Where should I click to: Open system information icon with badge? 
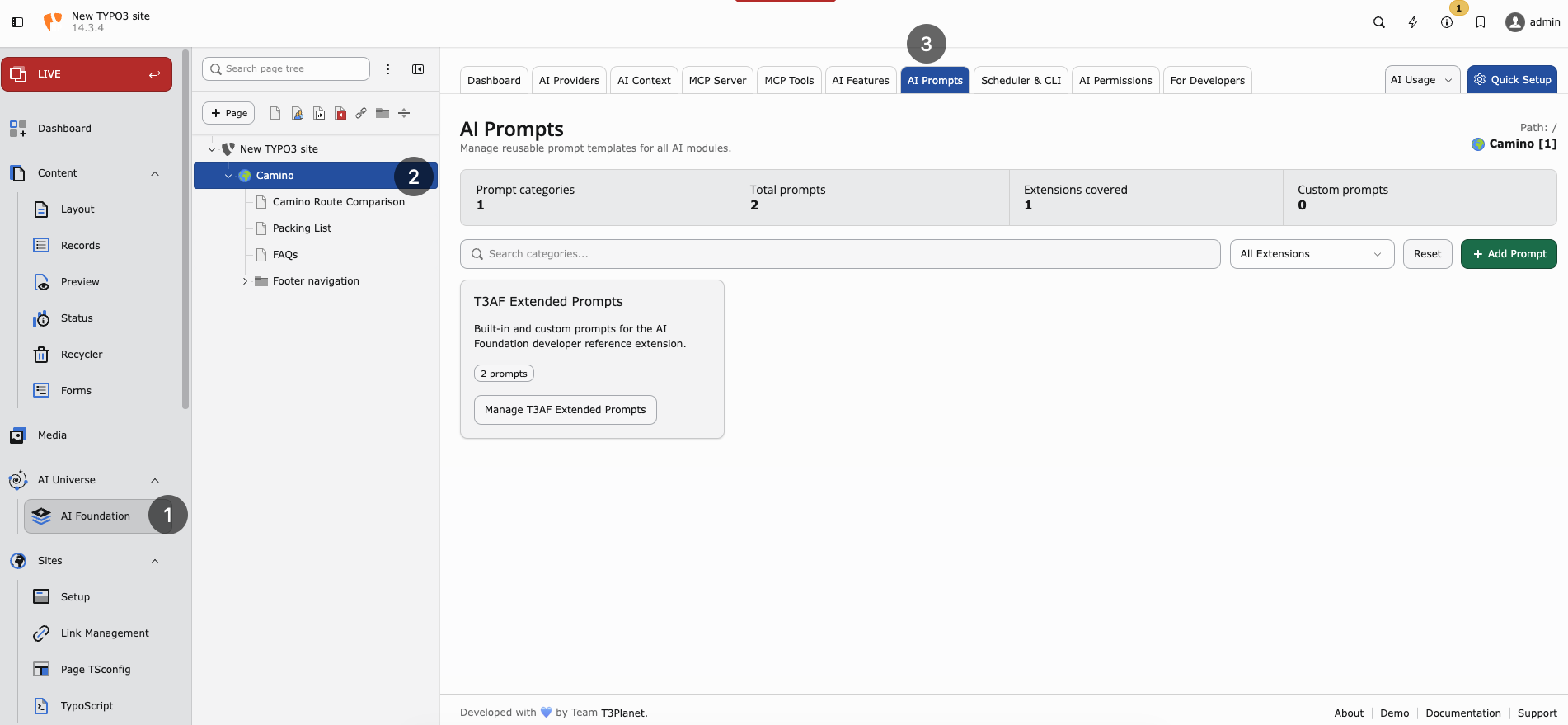click(x=1447, y=22)
